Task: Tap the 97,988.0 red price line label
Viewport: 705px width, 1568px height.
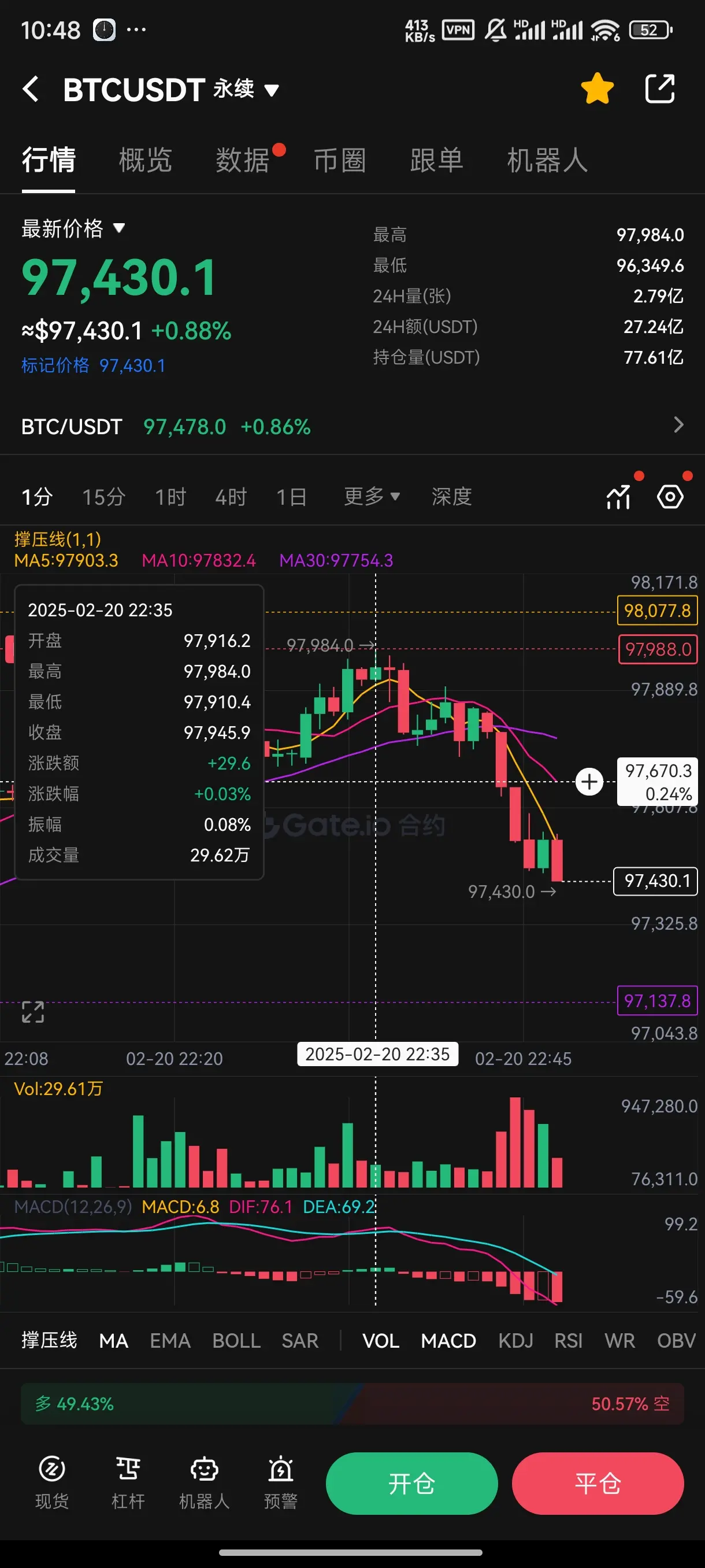Action: pos(658,649)
